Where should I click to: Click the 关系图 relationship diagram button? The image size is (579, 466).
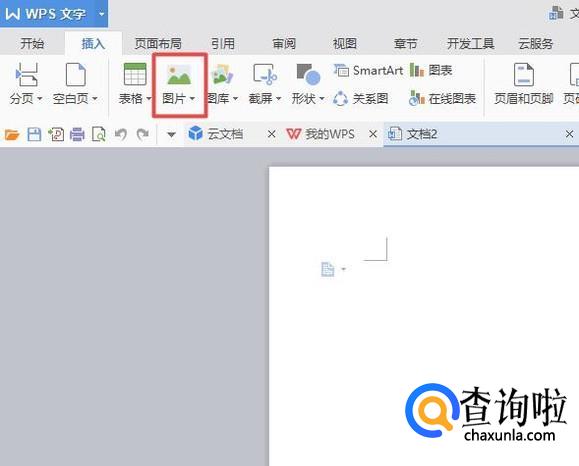pyautogui.click(x=360, y=99)
